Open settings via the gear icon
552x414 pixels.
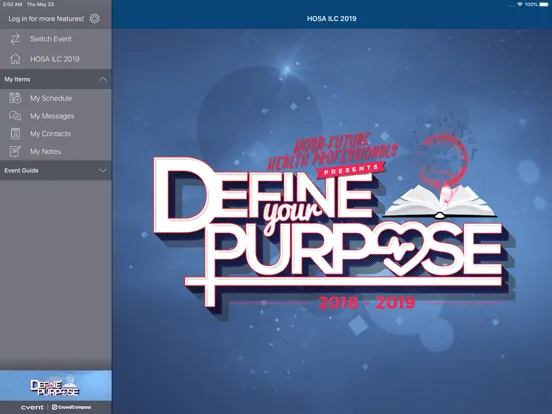94,19
